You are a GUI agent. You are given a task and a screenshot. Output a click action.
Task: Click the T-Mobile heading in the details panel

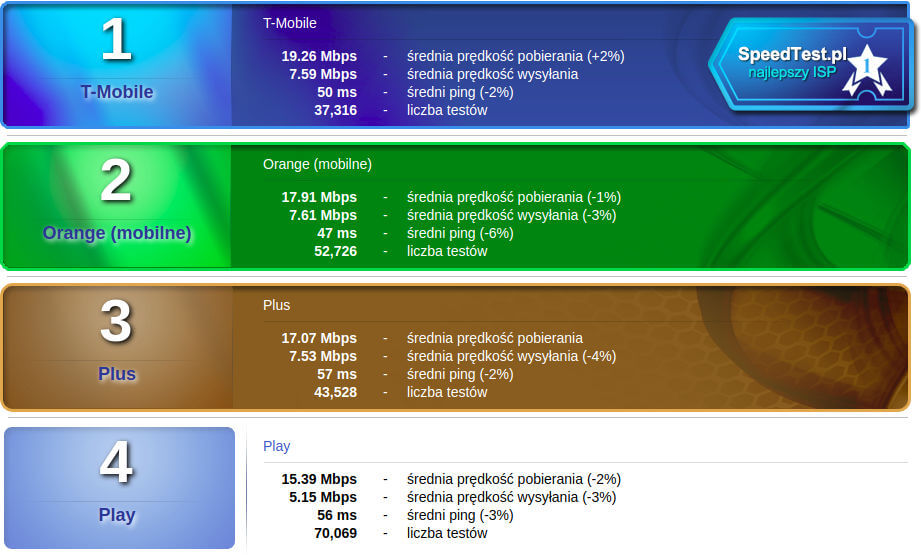tap(289, 23)
